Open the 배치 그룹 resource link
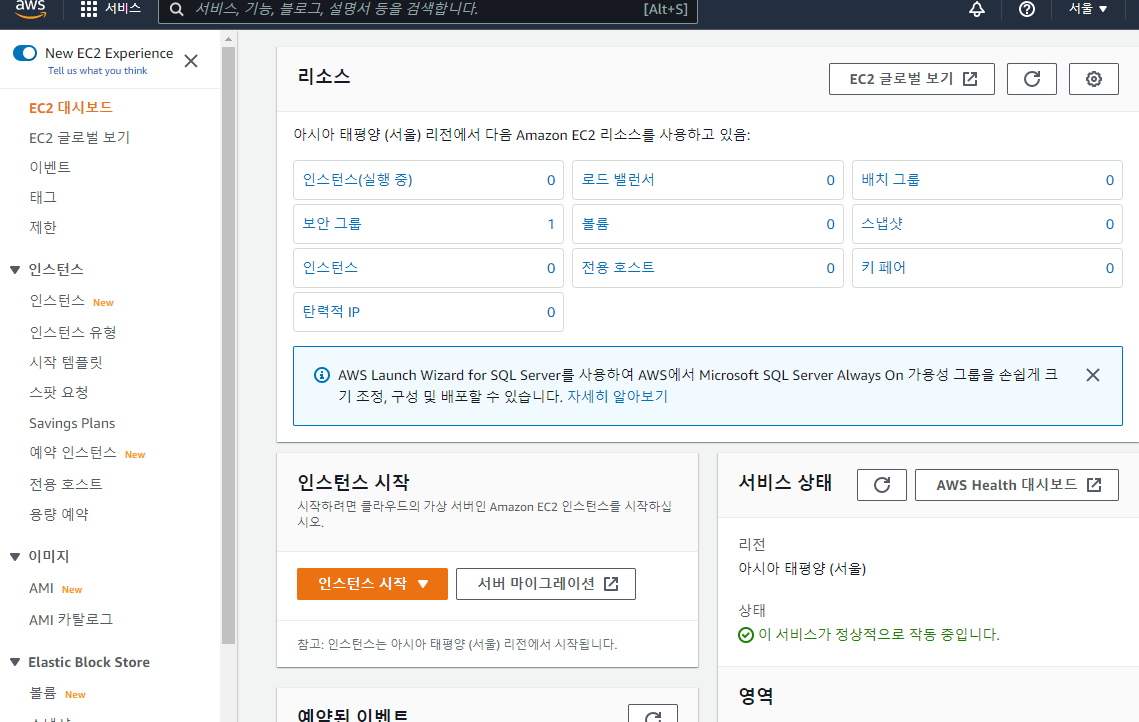 891,179
